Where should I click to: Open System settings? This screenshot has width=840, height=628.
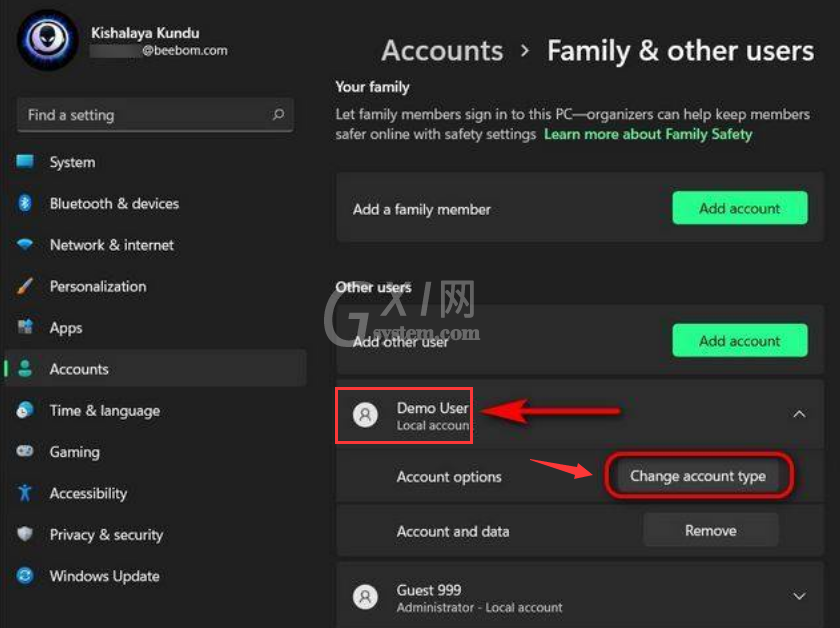(x=155, y=162)
